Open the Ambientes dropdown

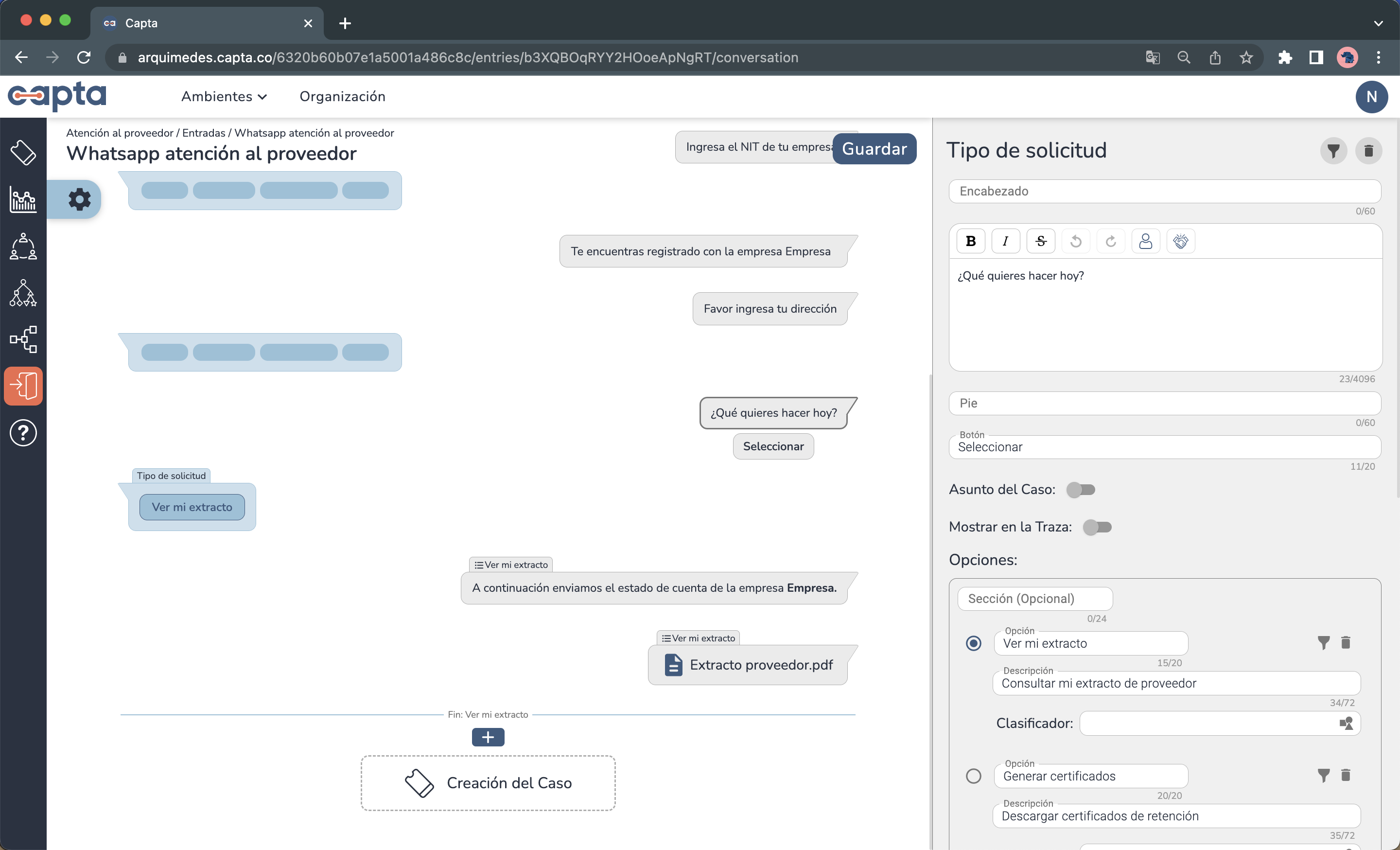(x=223, y=96)
